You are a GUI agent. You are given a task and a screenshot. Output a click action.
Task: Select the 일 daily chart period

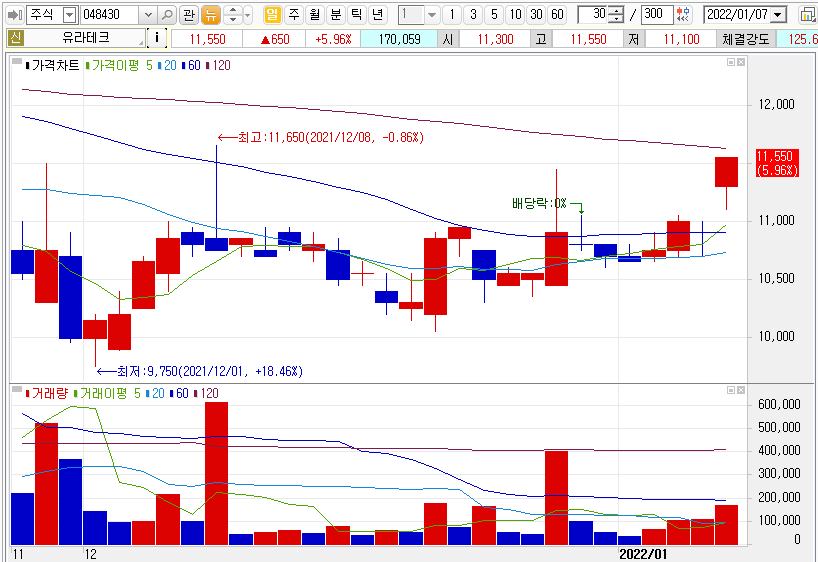(272, 15)
